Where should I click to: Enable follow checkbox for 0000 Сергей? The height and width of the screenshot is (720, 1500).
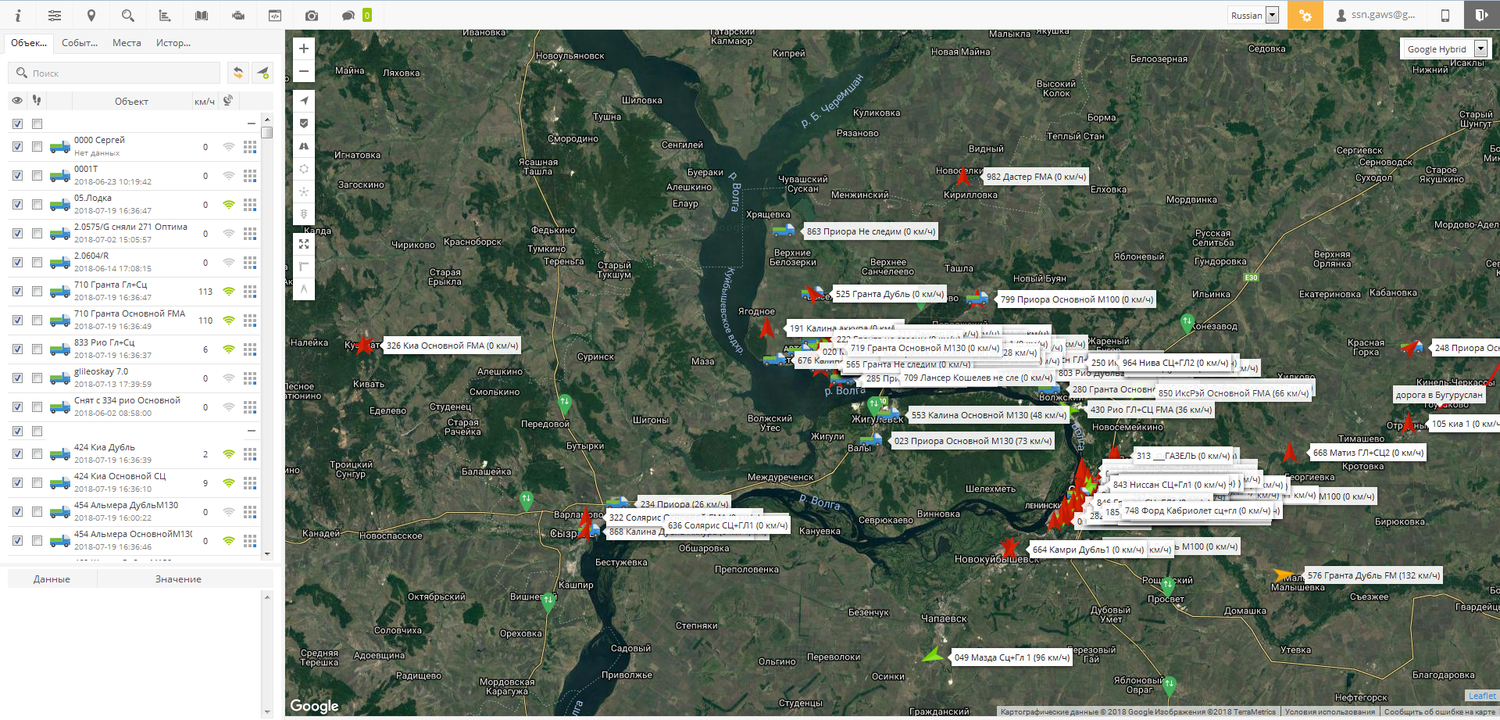[37, 146]
